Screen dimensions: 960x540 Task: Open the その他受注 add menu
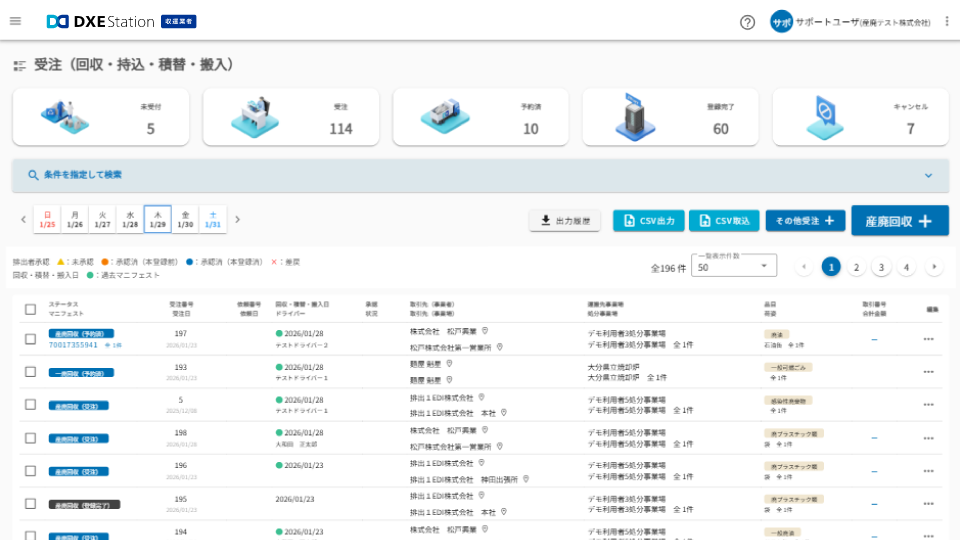click(805, 221)
